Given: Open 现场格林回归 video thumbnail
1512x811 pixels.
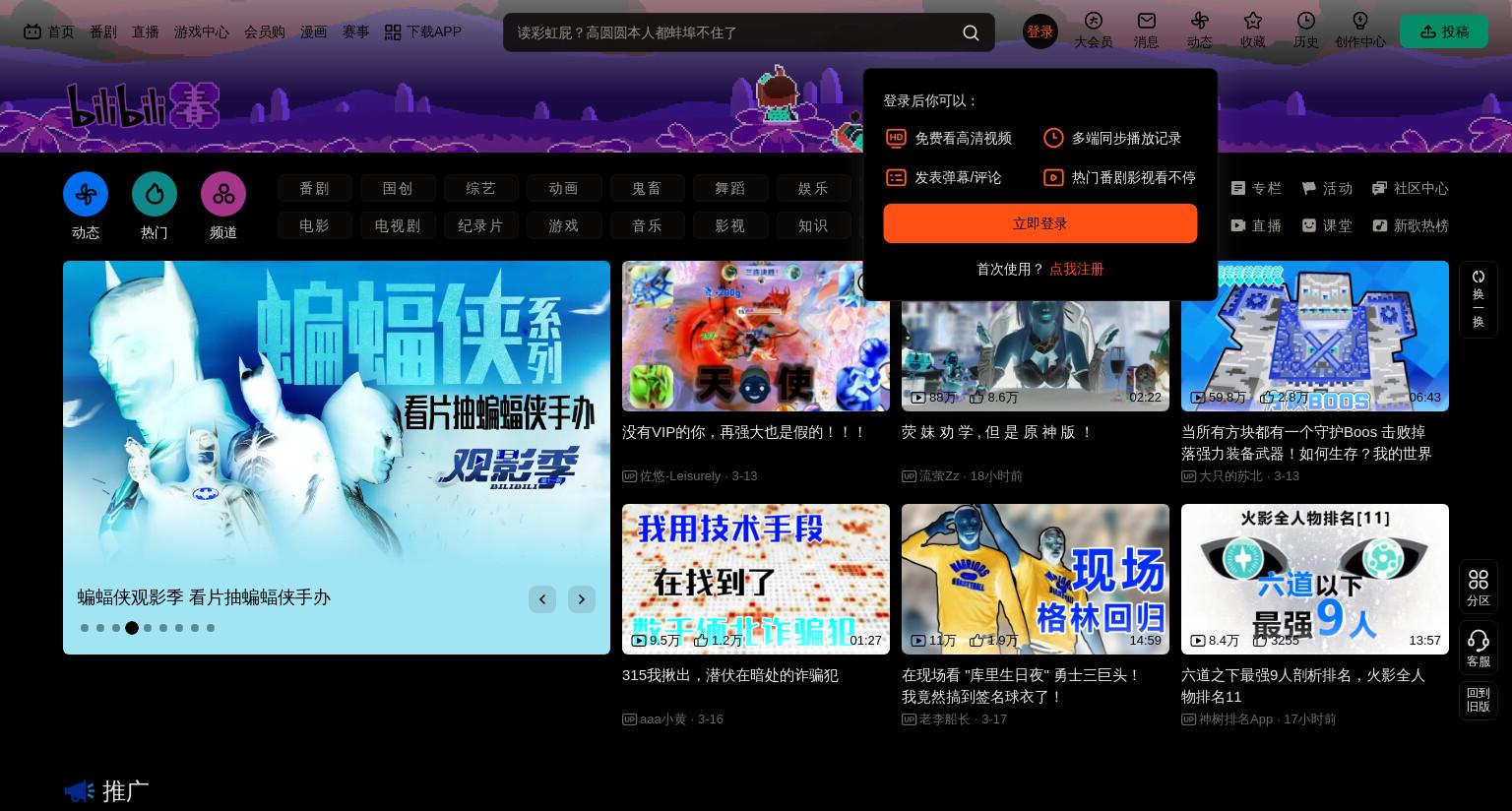Looking at the screenshot, I should pyautogui.click(x=1036, y=579).
